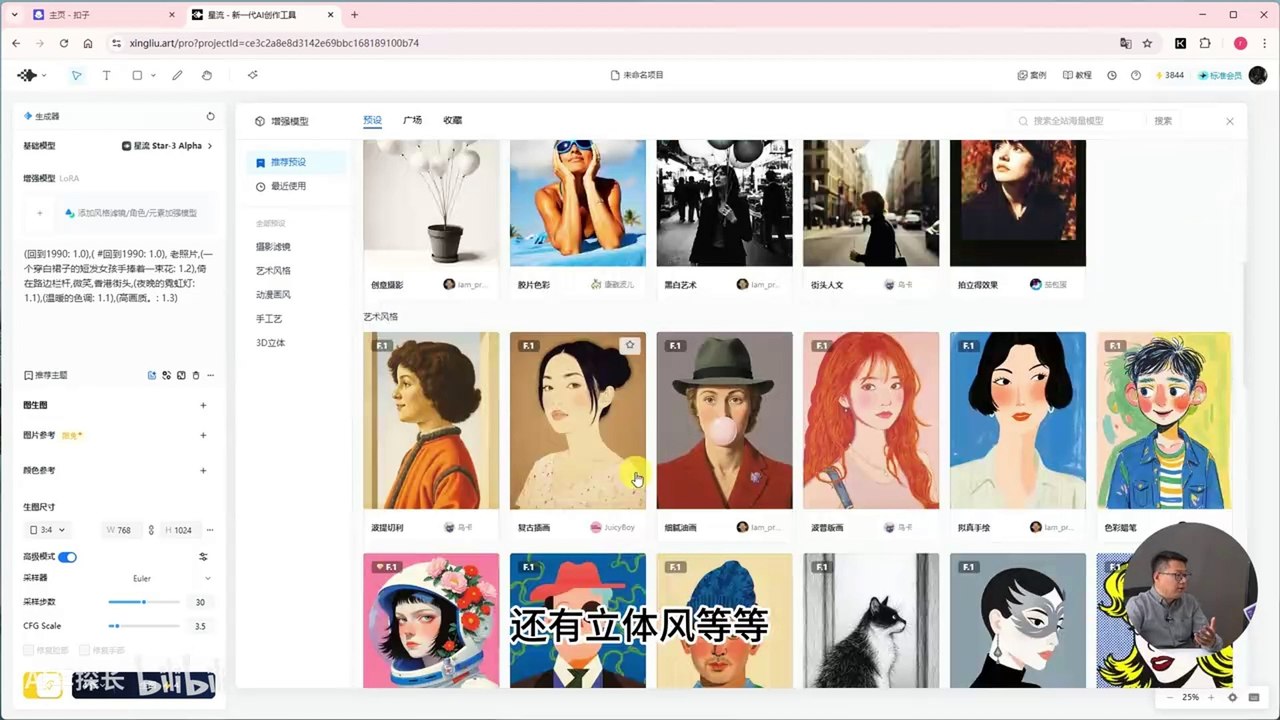Add image for 图生图
The width and height of the screenshot is (1280, 720).
pos(203,405)
